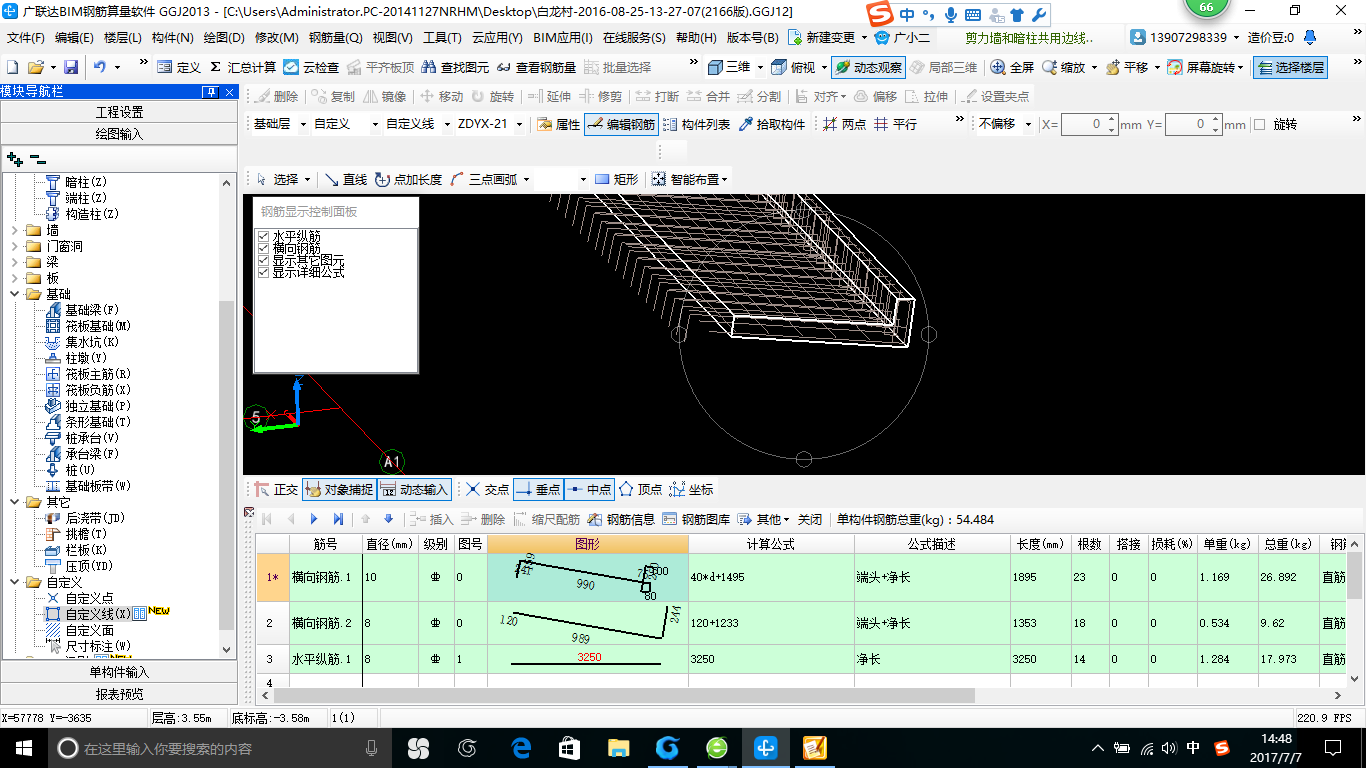This screenshot has height=768, width=1366.
Task: Start 云检查 cloud check
Action: coord(311,67)
